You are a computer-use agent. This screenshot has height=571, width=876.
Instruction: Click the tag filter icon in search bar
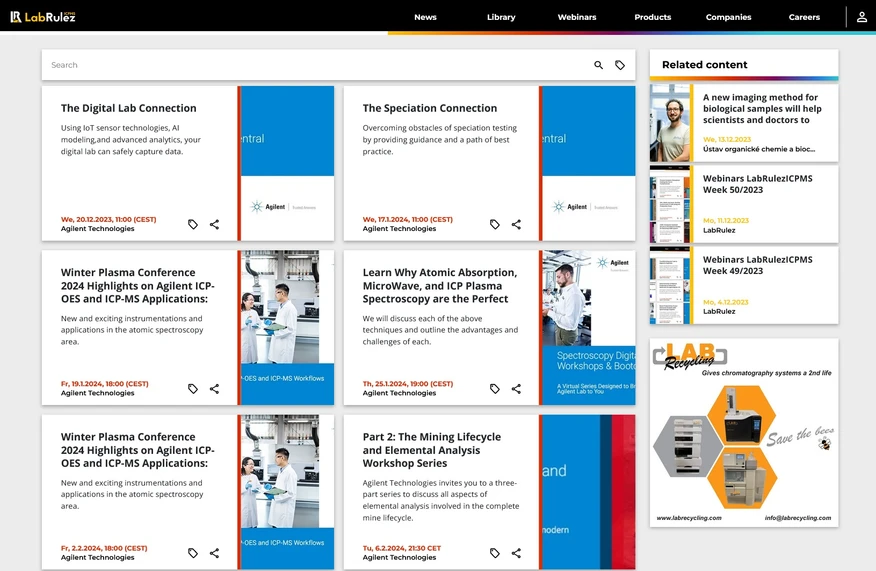[620, 65]
